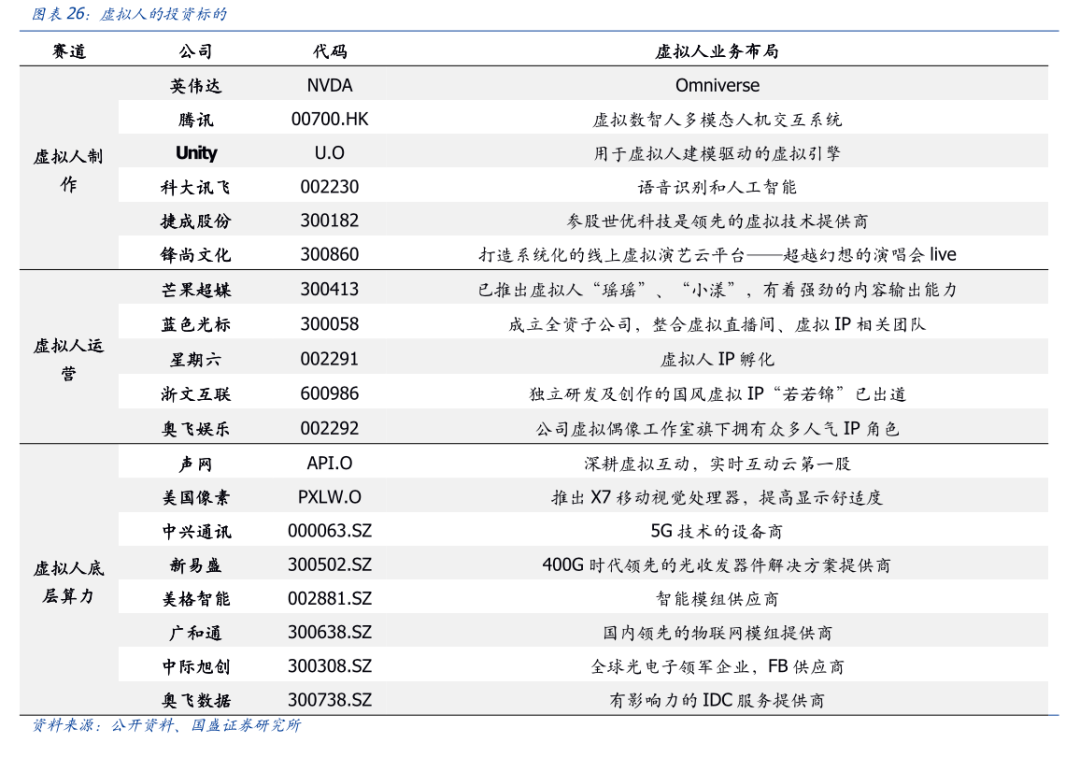Screen dimensions: 1080x757
Task: Click company name 奥飞数据
Action: pyautogui.click(x=196, y=701)
